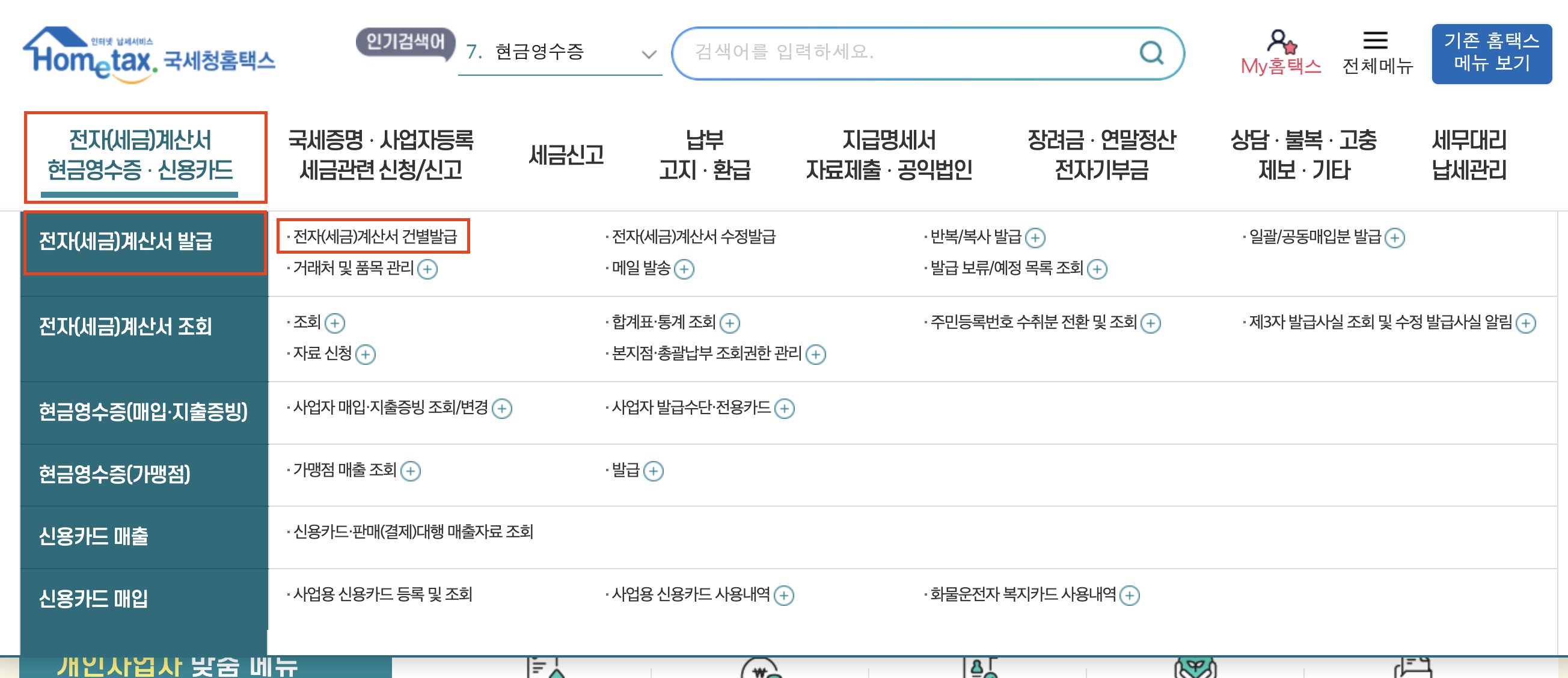Screen dimensions: 1568x678
Task: Open 납부 고지·환급 menu
Action: coord(704,154)
